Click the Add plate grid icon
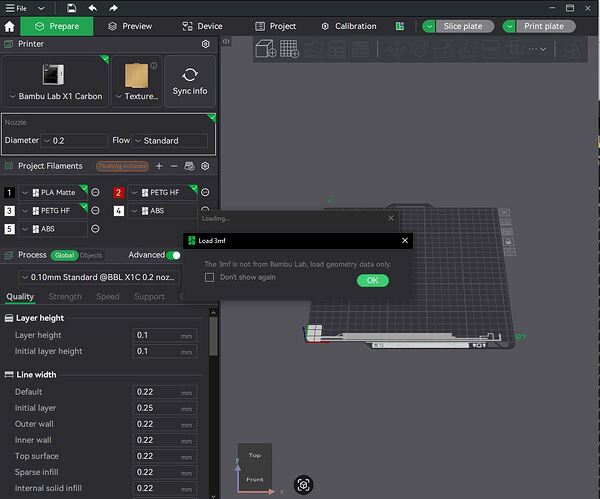The width and height of the screenshot is (600, 499). [x=289, y=49]
